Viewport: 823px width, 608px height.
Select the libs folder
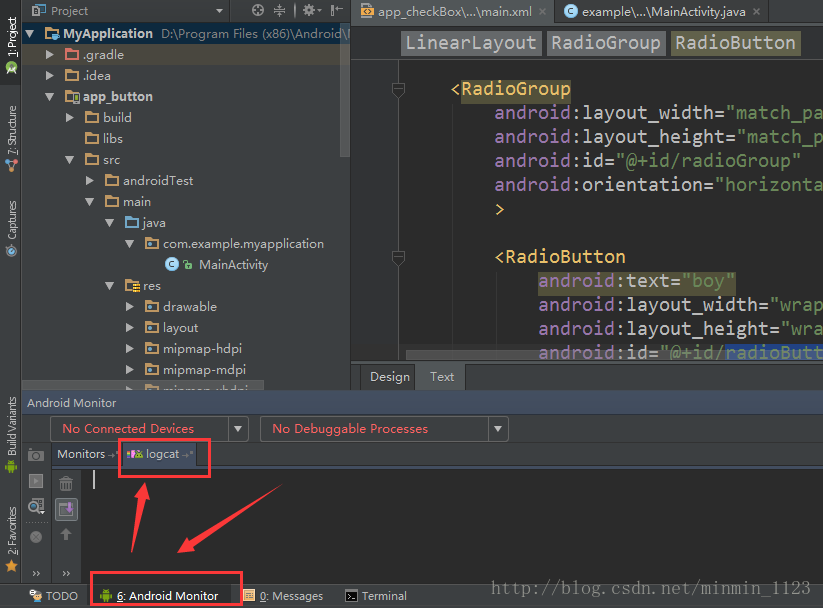(104, 139)
